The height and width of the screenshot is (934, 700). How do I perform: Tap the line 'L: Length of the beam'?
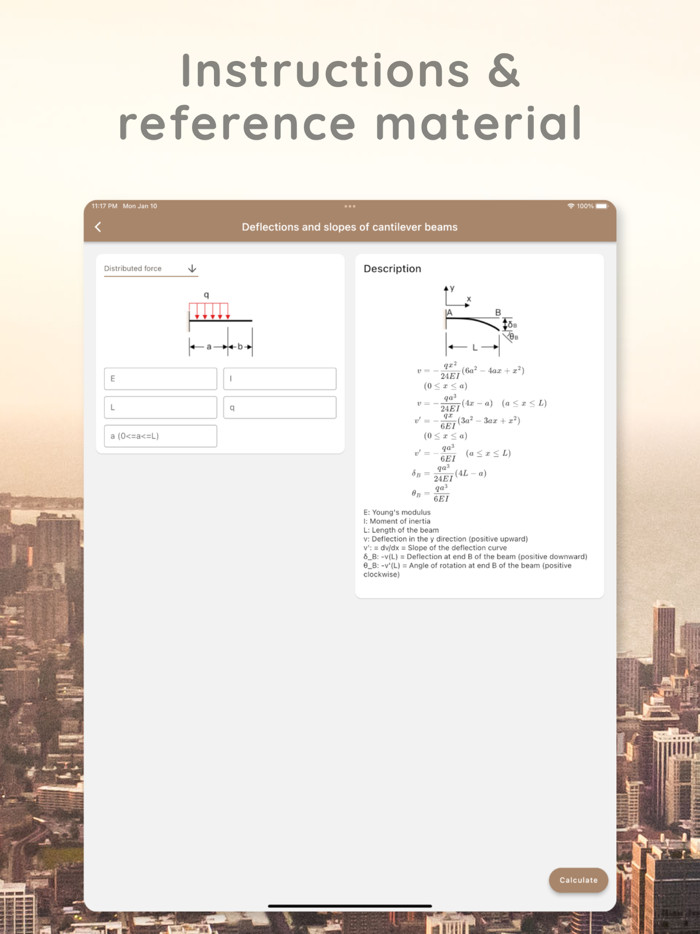401,530
